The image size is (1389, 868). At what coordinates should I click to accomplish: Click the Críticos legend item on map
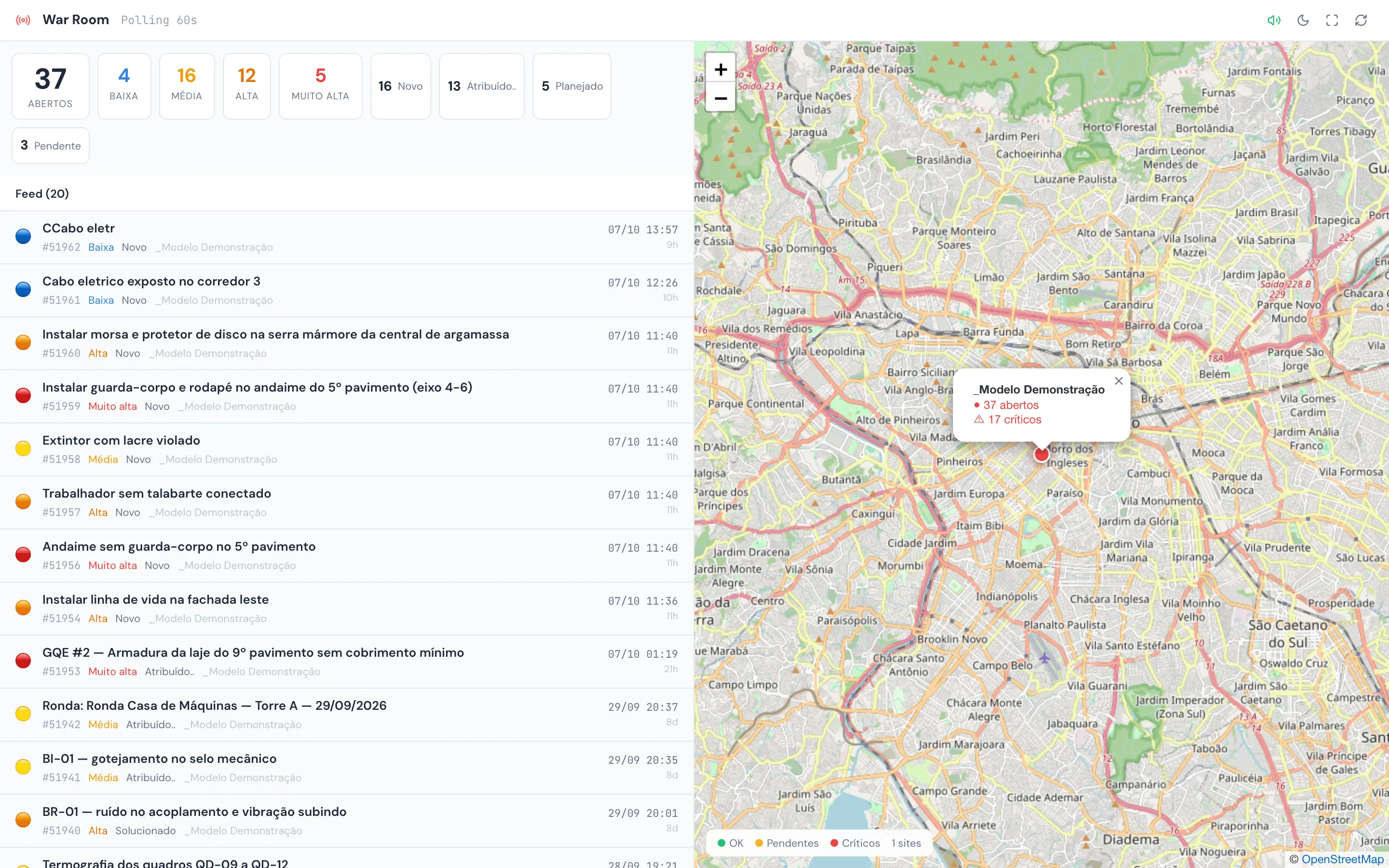(855, 843)
